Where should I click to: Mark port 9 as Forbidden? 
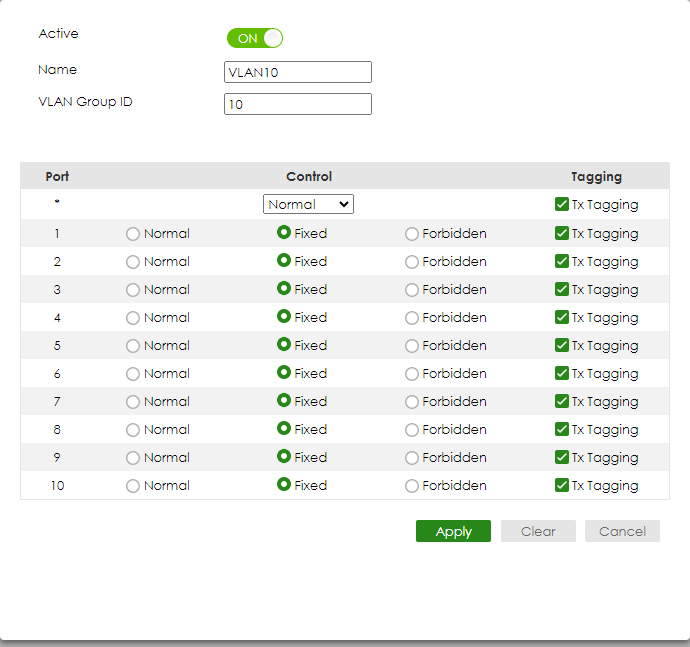(412, 458)
